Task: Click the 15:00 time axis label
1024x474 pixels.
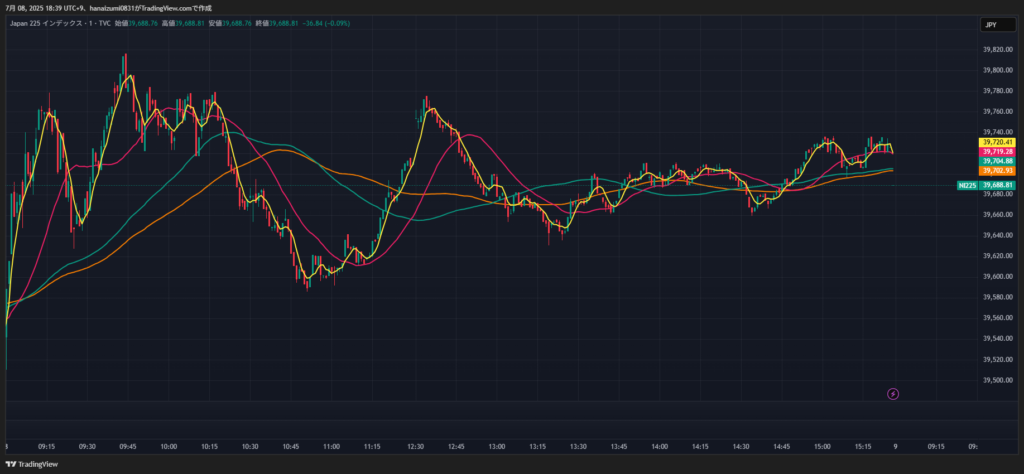Action: pos(822,447)
